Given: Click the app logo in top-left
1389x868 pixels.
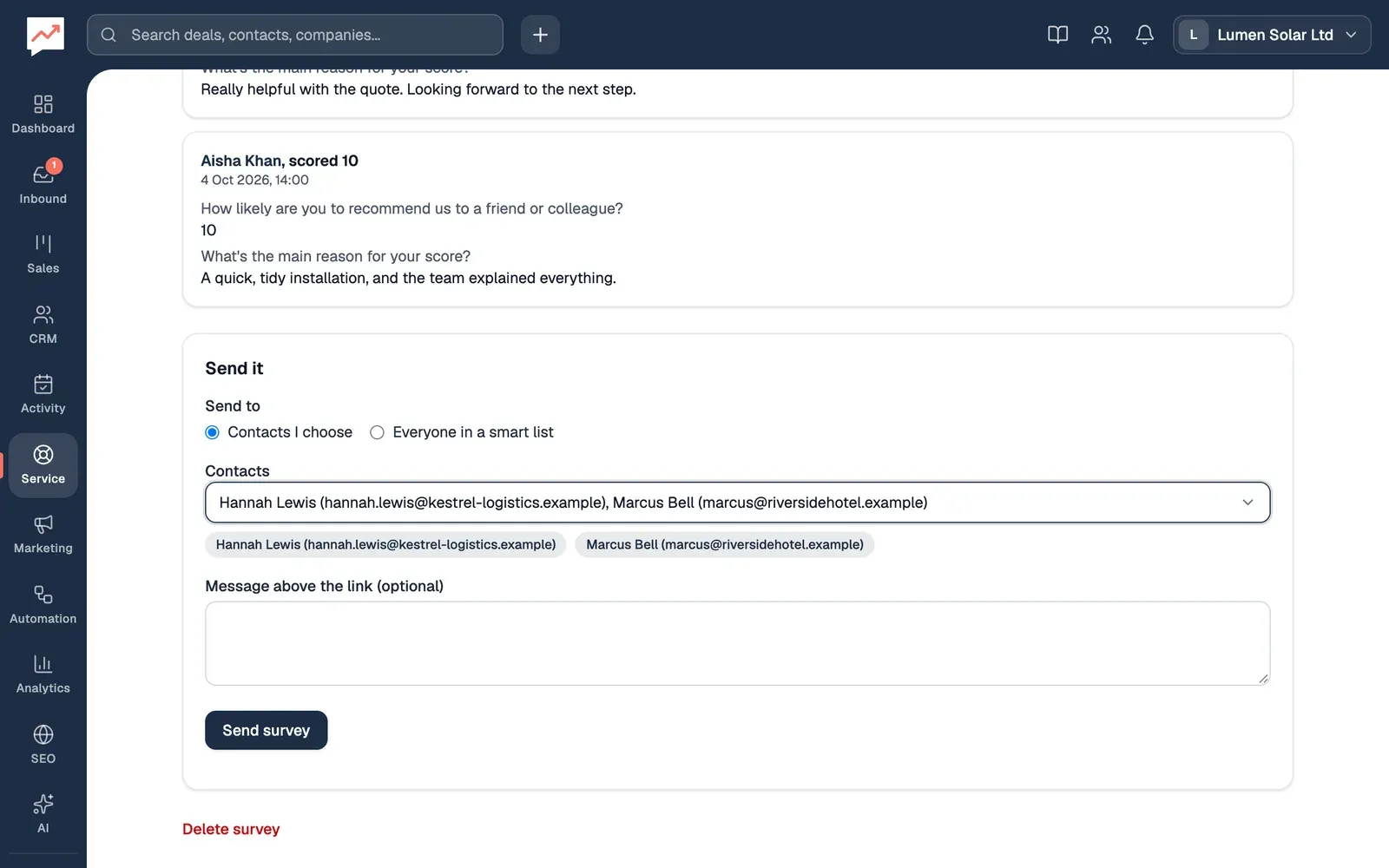Looking at the screenshot, I should 45,36.
